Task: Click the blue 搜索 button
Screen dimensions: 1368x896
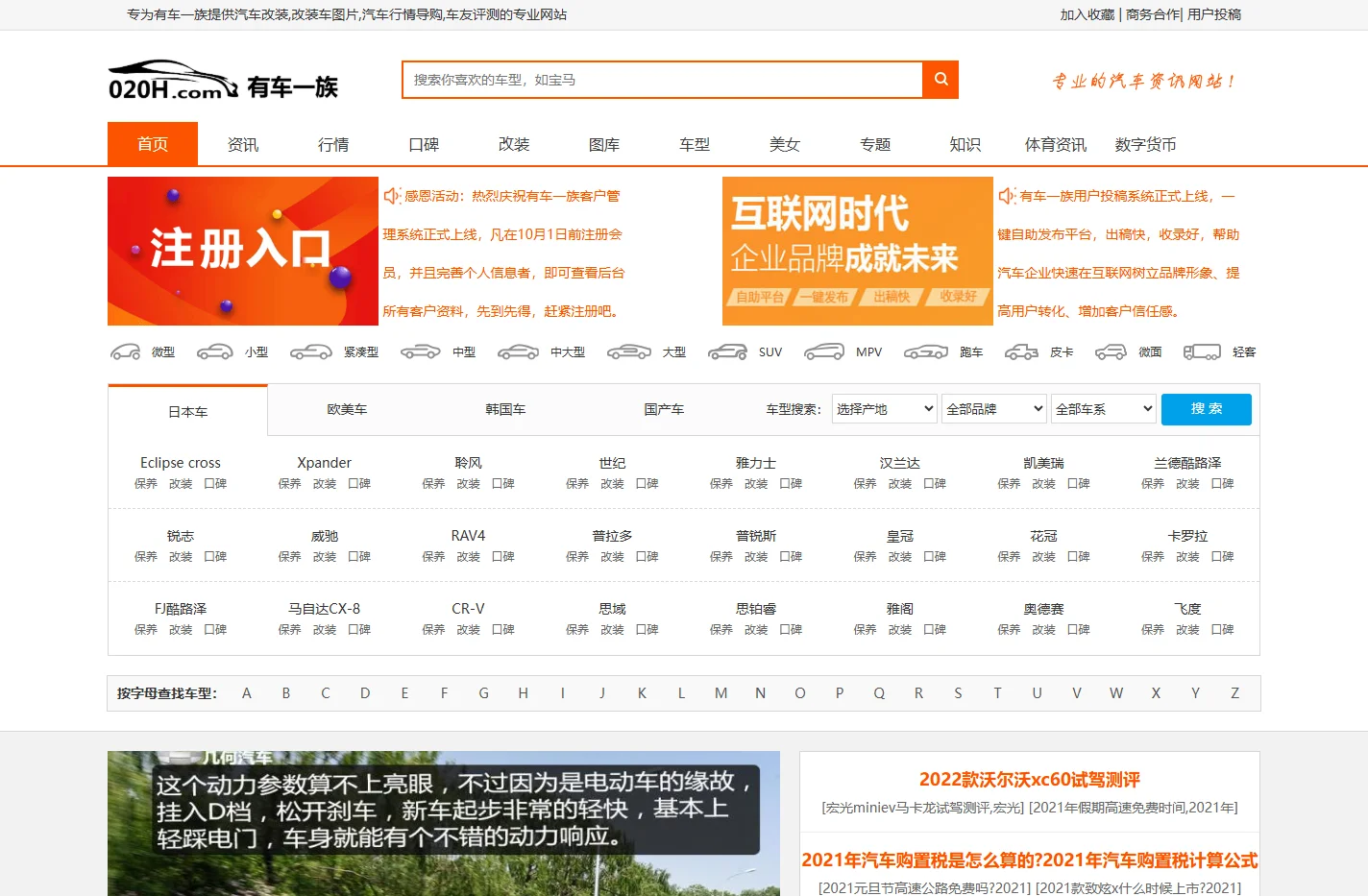Action: (x=1207, y=409)
